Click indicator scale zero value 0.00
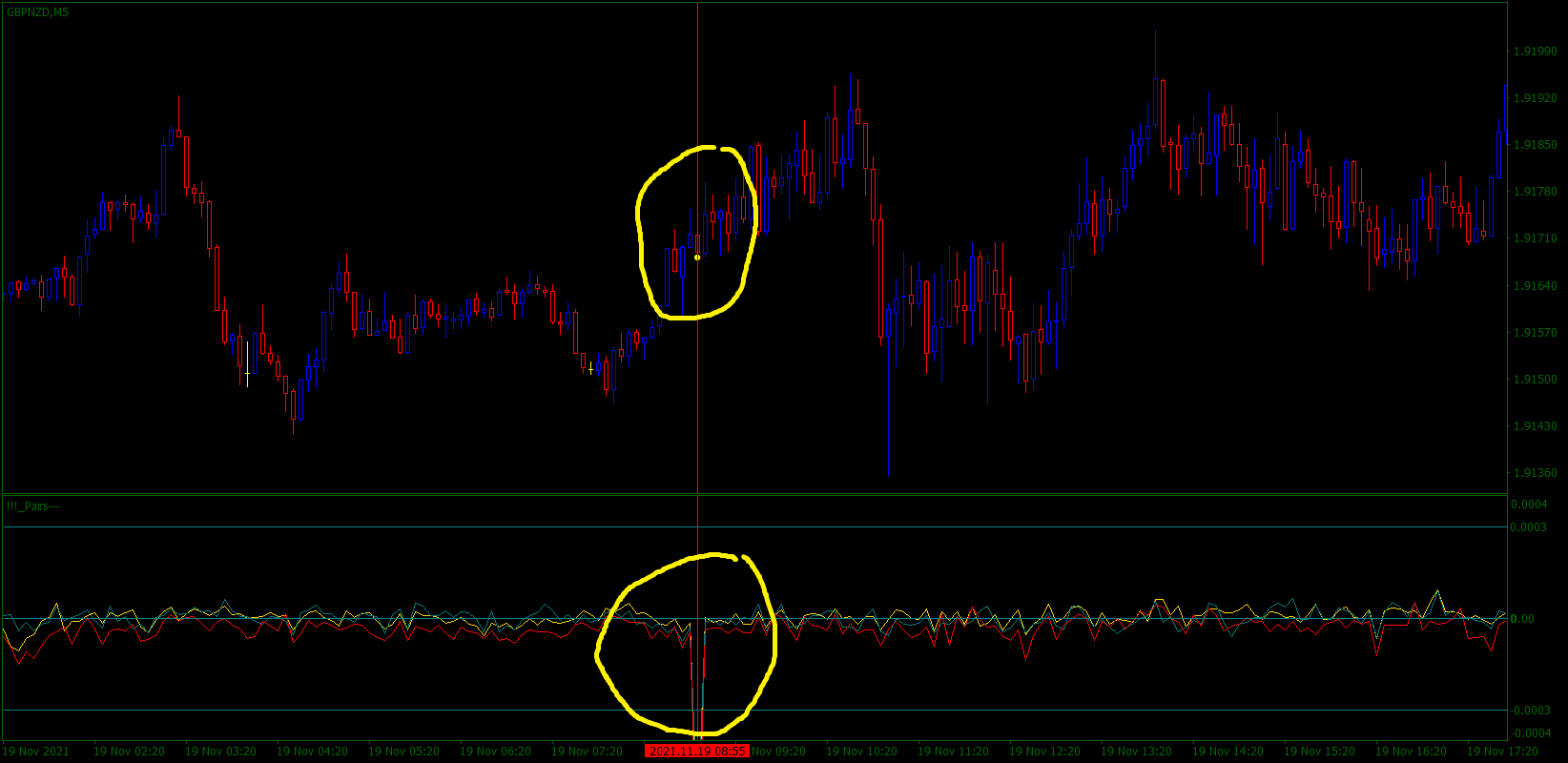This screenshot has width=1568, height=763. click(x=1524, y=619)
